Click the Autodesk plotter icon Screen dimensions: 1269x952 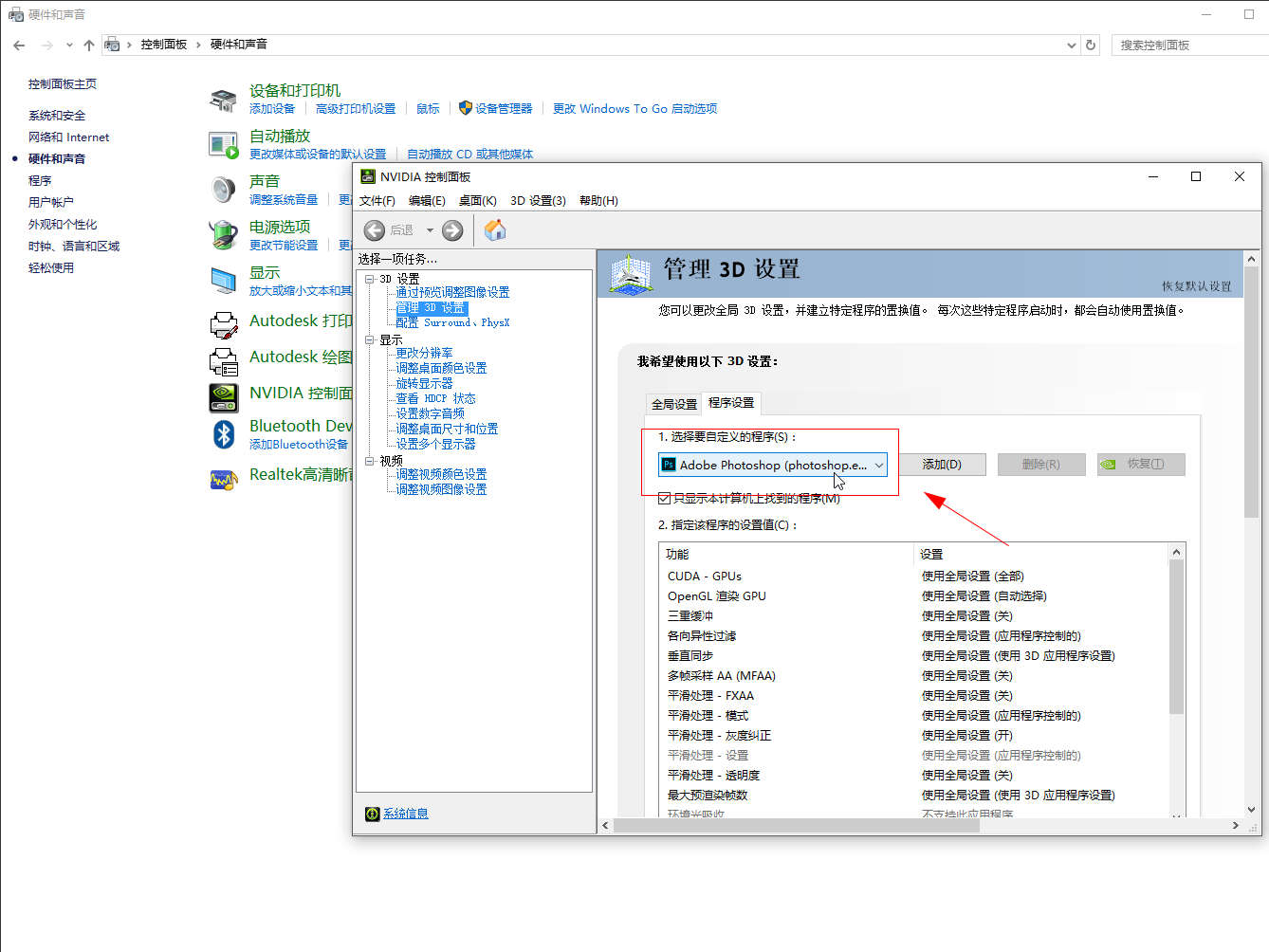click(223, 361)
